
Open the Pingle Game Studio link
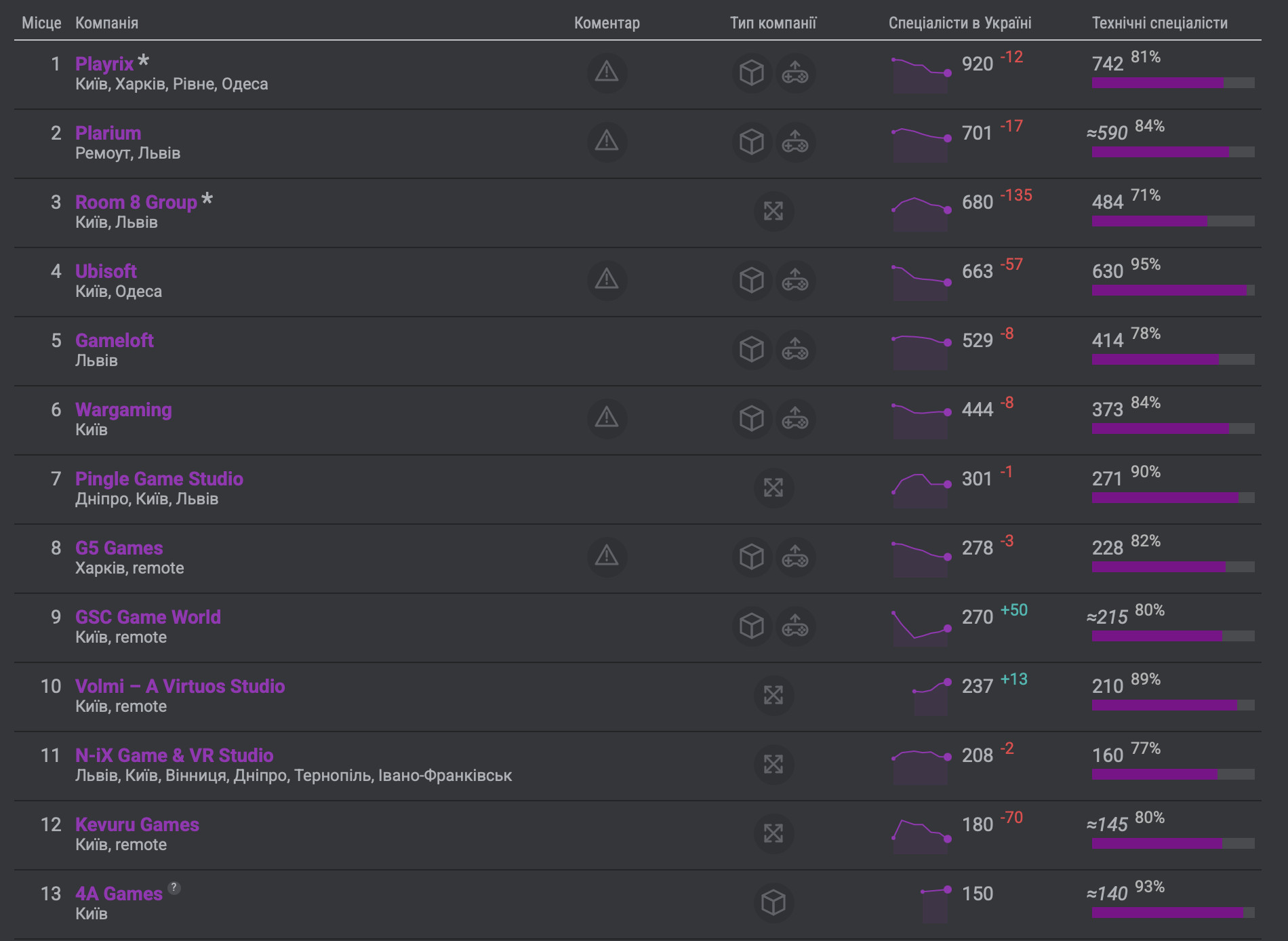pyautogui.click(x=159, y=479)
